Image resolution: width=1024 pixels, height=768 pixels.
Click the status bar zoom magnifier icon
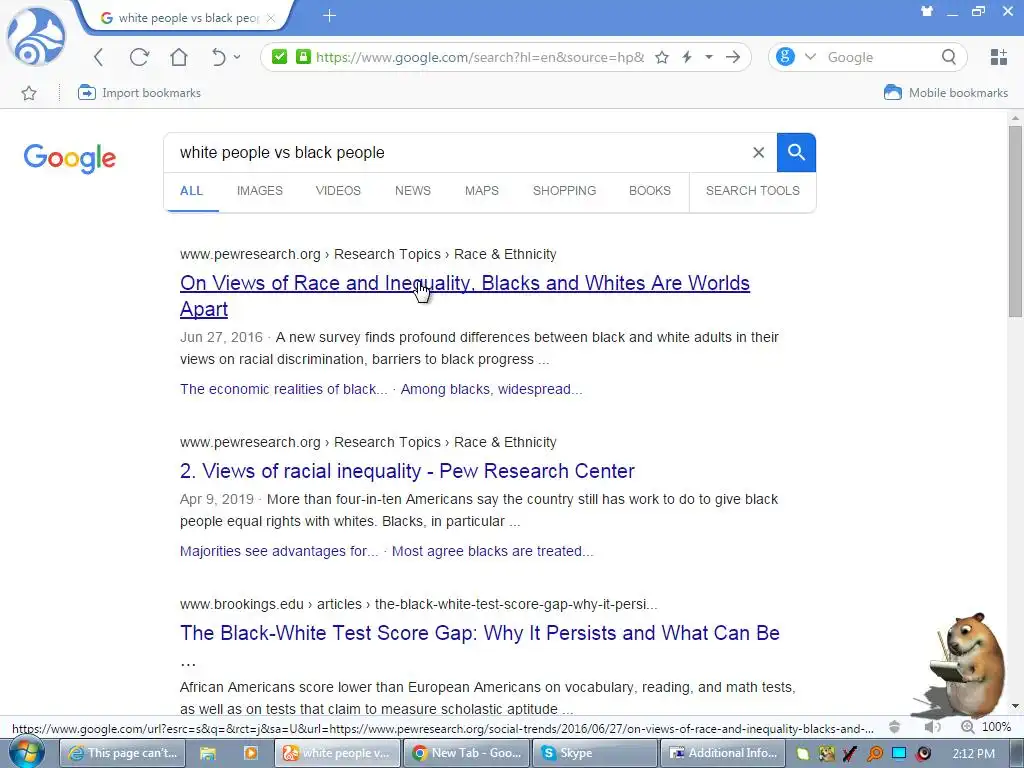[x=967, y=727]
